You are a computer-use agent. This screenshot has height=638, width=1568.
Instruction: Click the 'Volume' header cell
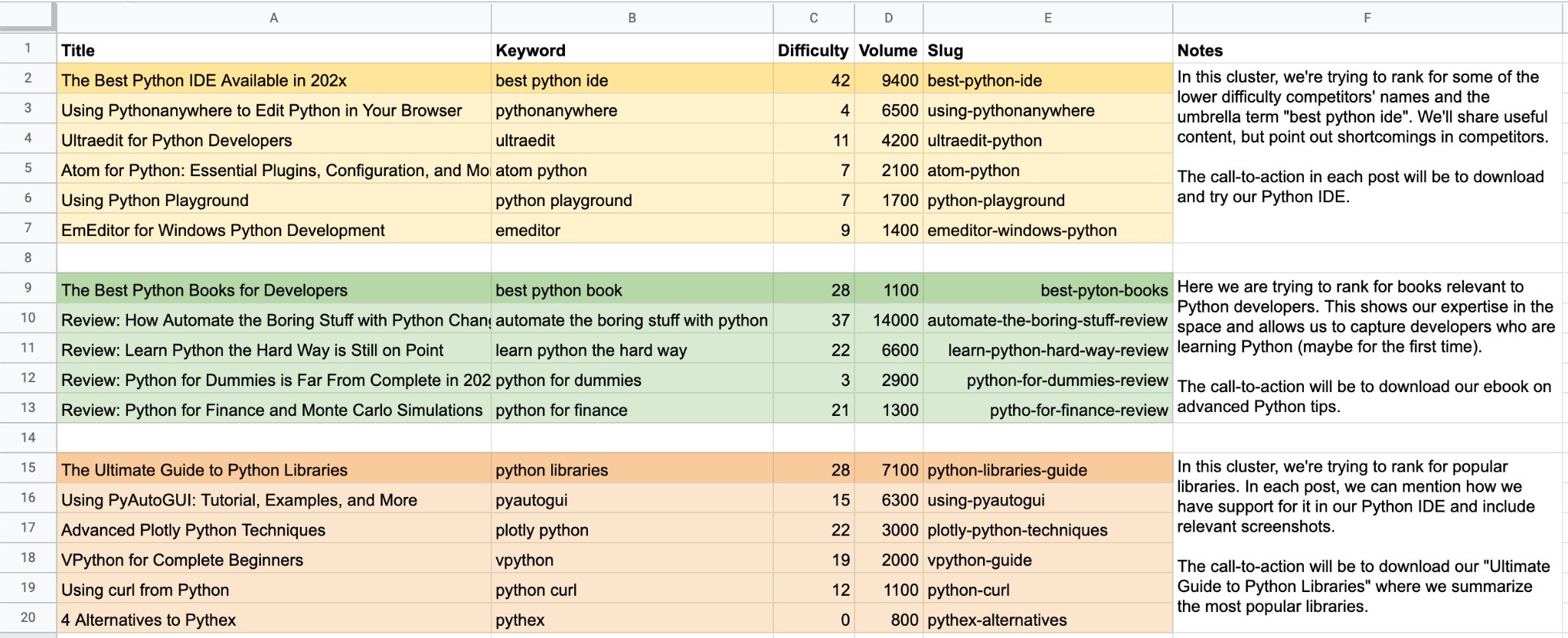click(x=888, y=49)
